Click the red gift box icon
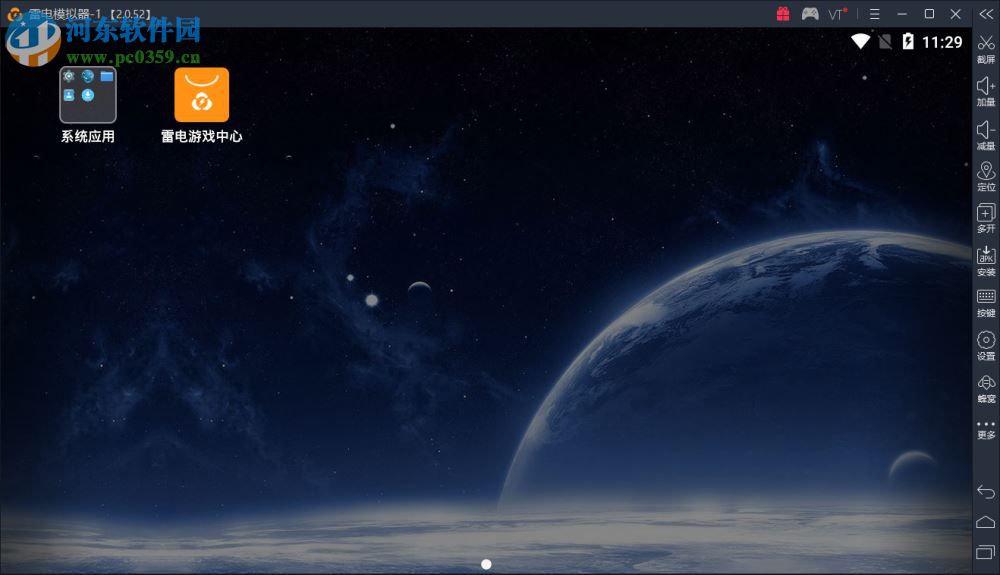 tap(783, 13)
